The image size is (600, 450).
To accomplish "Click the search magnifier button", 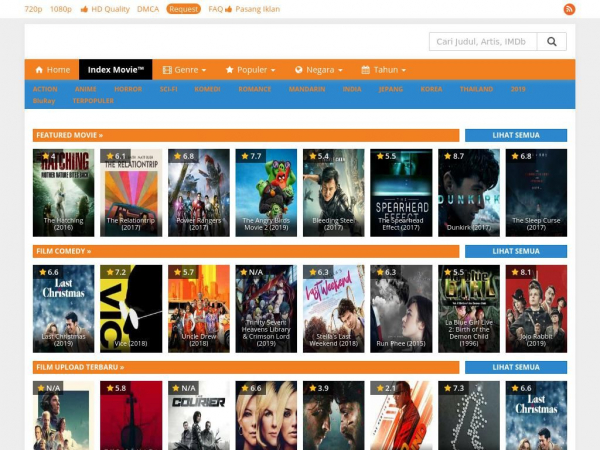I will pyautogui.click(x=551, y=41).
